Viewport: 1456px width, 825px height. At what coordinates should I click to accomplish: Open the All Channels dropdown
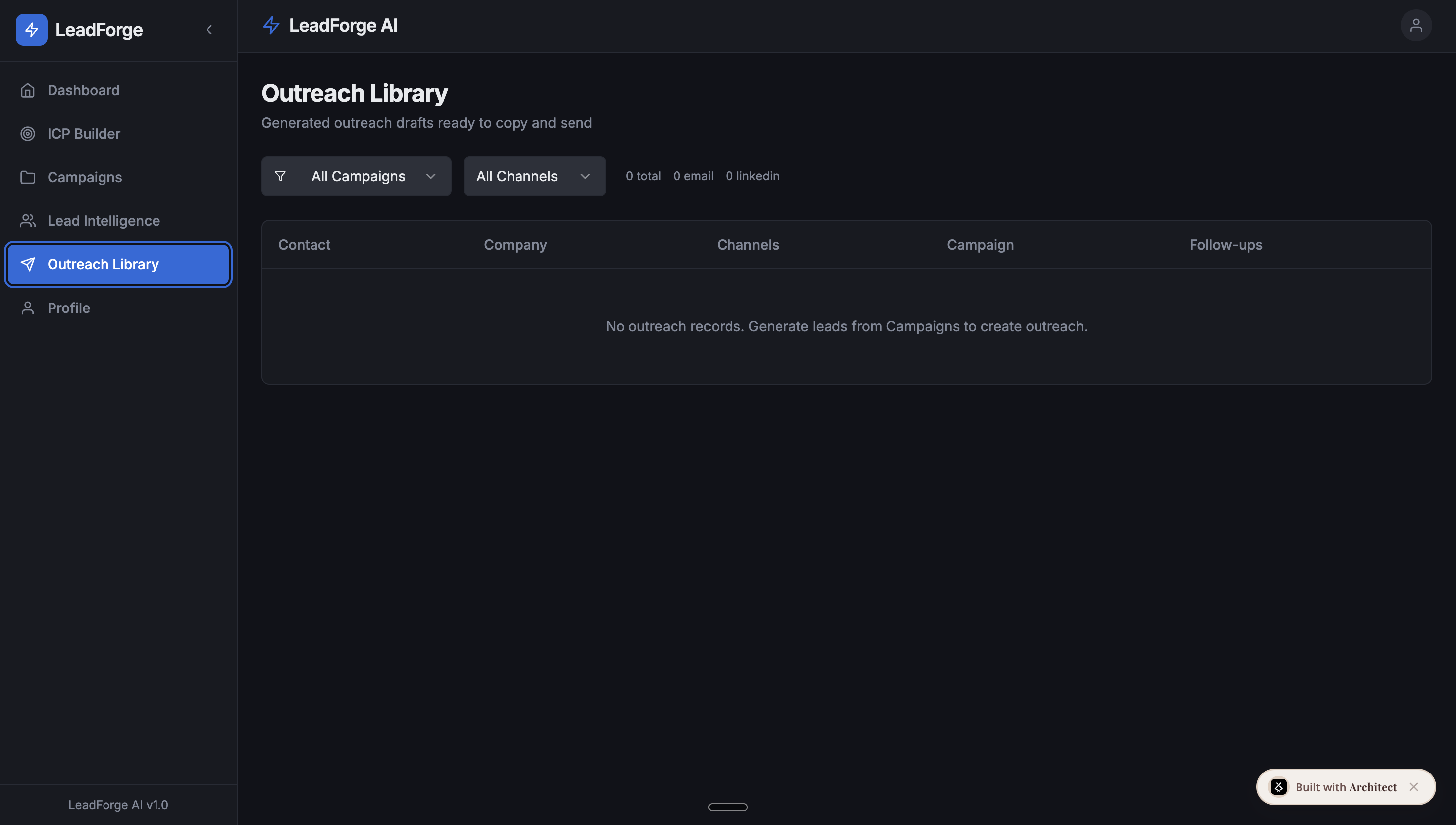(534, 176)
